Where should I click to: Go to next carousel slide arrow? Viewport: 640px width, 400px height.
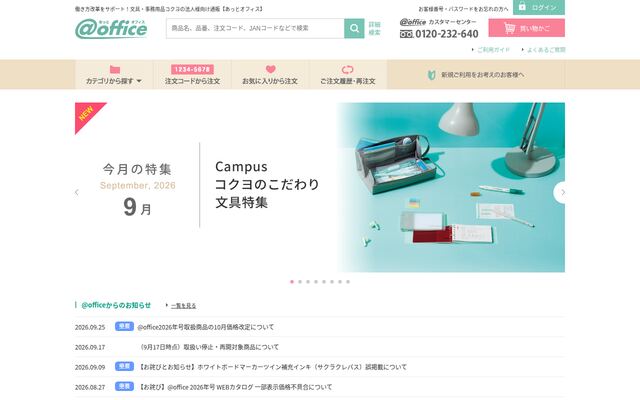[562, 192]
